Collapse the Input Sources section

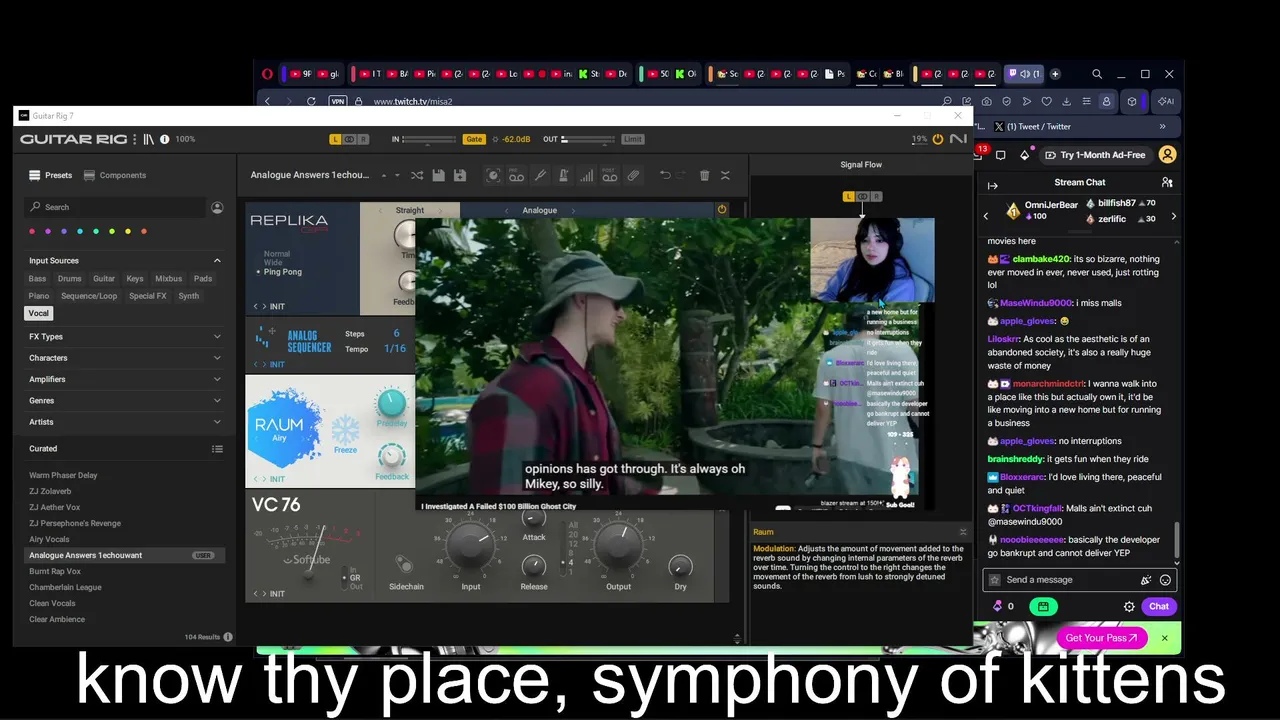[x=217, y=261]
